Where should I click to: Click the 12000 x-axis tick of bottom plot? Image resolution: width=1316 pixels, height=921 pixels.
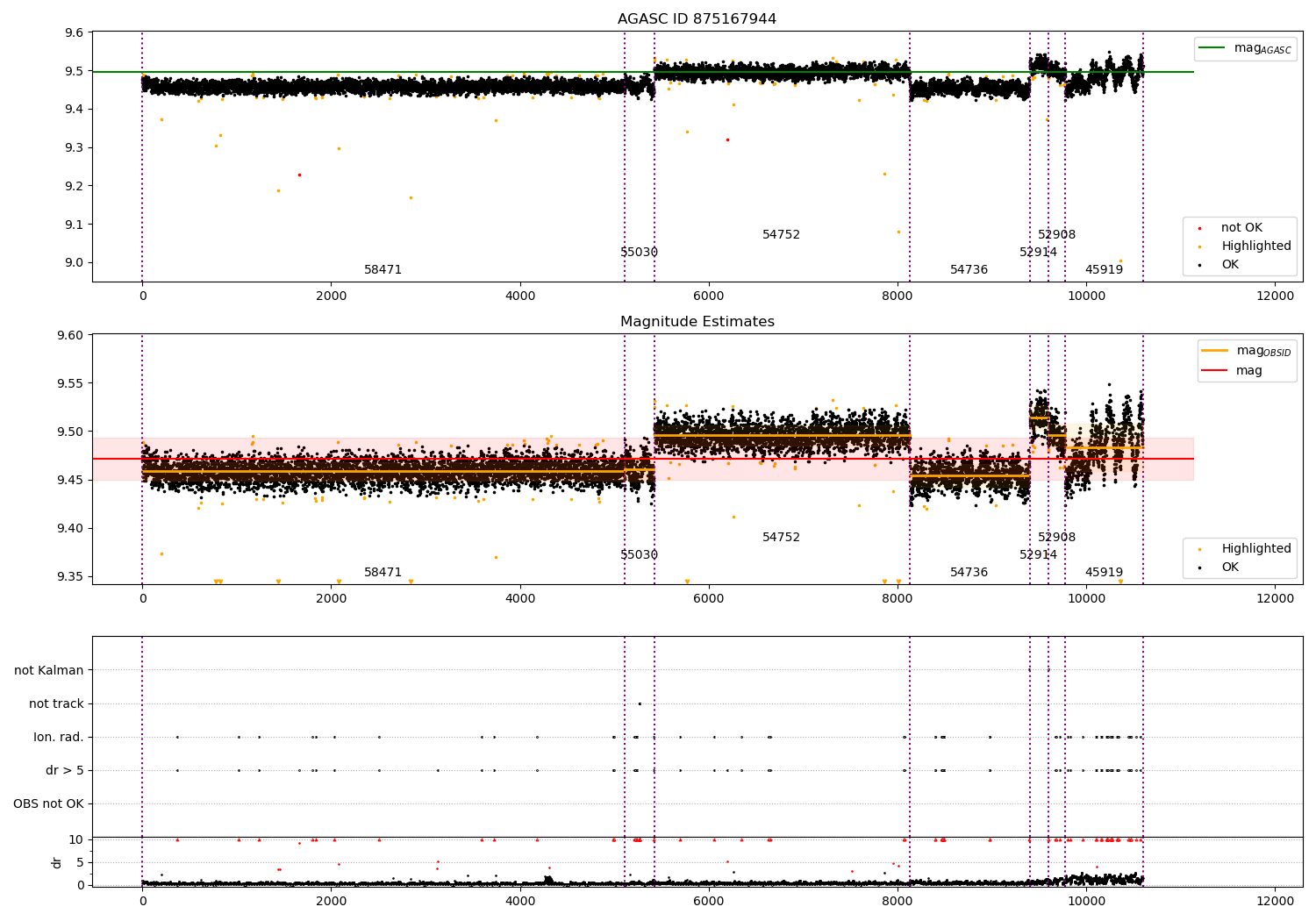tap(1275, 902)
